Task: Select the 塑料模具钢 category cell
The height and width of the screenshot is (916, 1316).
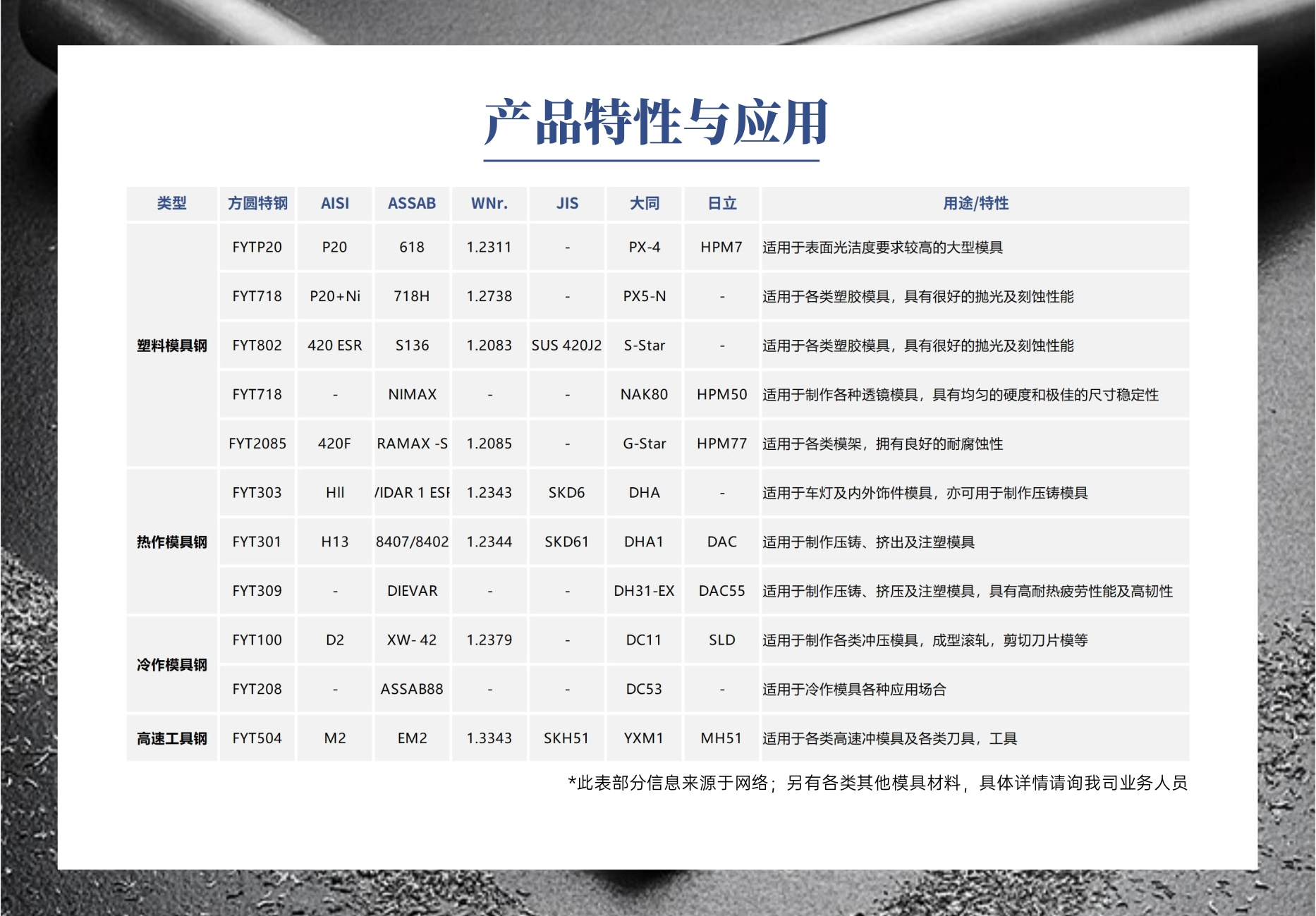Action: [x=172, y=346]
